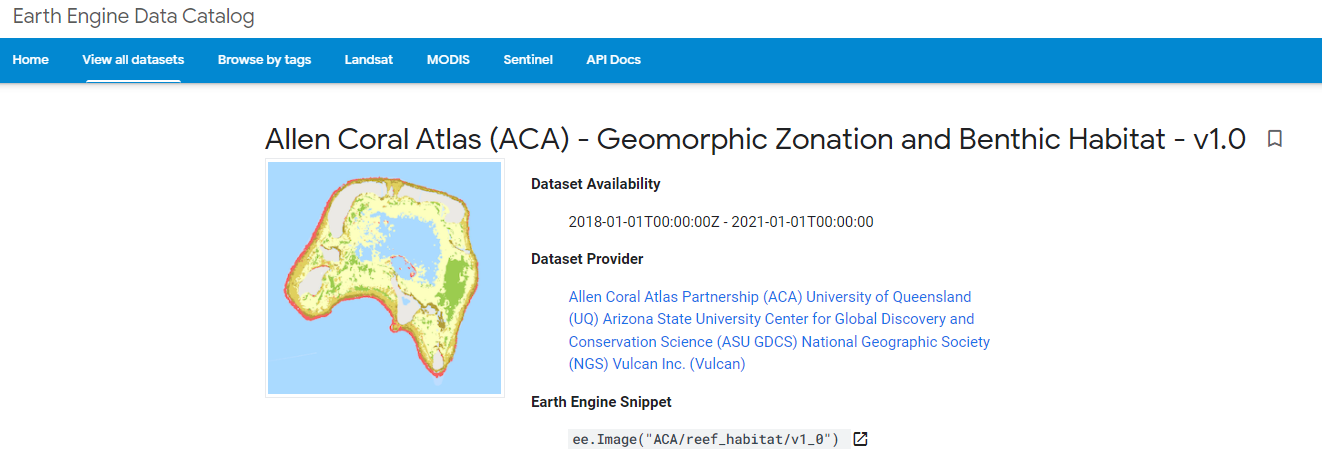Open snippet in Code Editor via external-link icon
This screenshot has height=463, width=1322.
[x=860, y=439]
